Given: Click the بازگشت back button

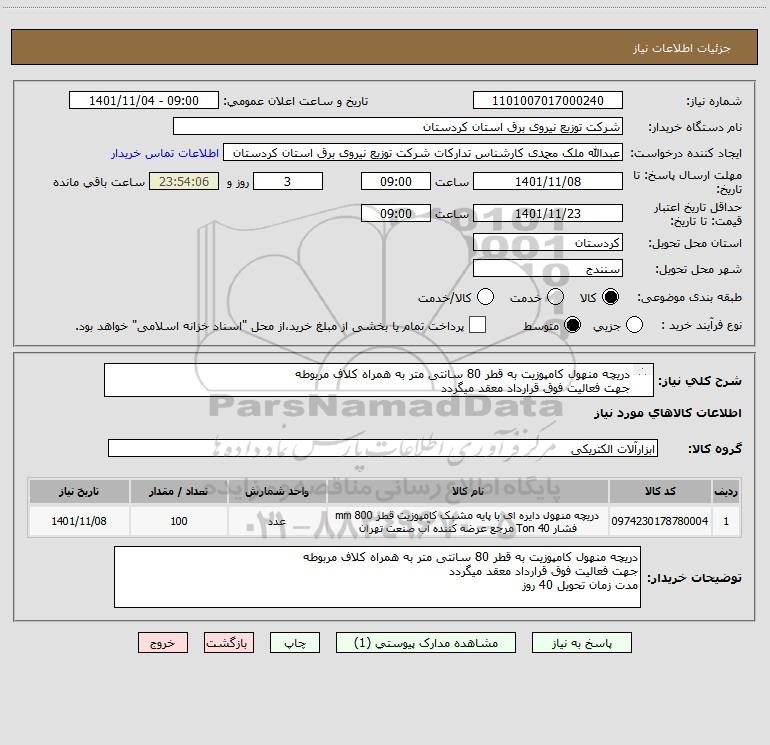Looking at the screenshot, I should pyautogui.click(x=229, y=643).
